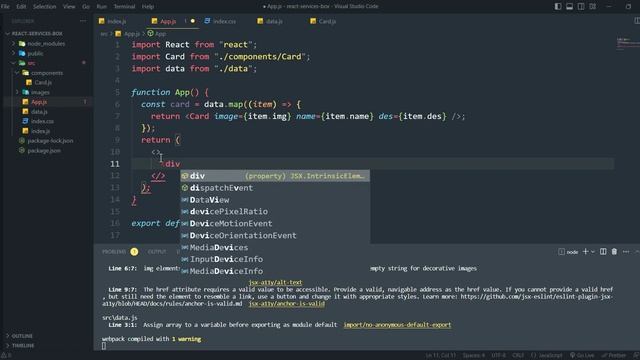The image size is (640, 360).
Task: Open the Terminal menu
Action: coord(124,7)
